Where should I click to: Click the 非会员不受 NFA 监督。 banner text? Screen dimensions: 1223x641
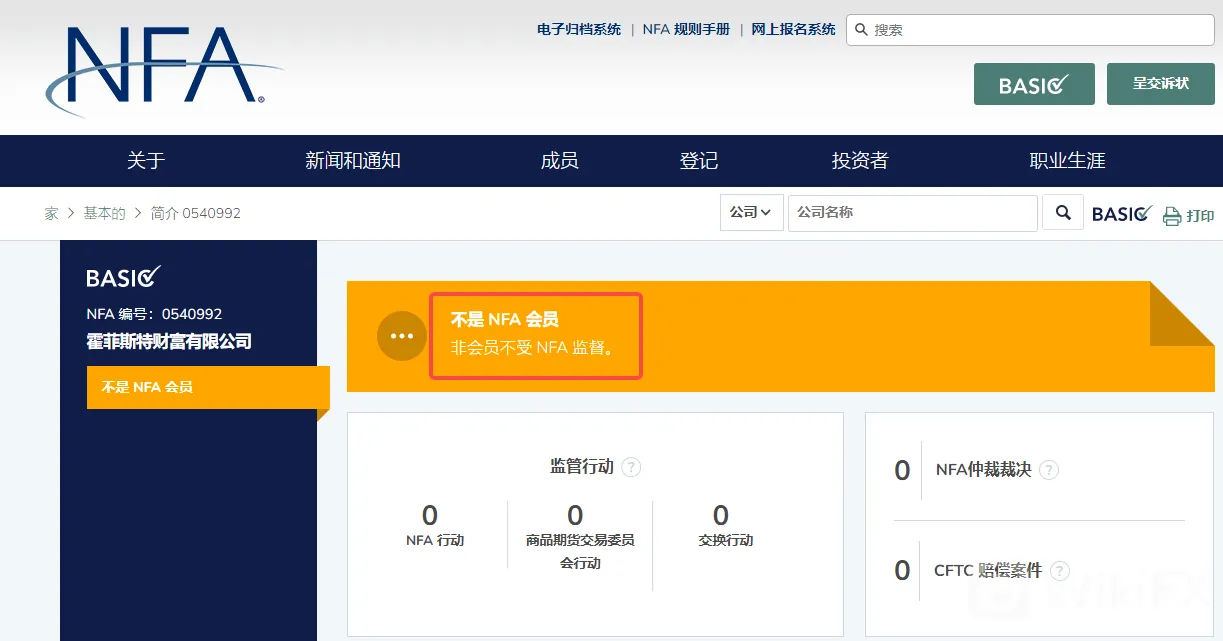tap(531, 348)
